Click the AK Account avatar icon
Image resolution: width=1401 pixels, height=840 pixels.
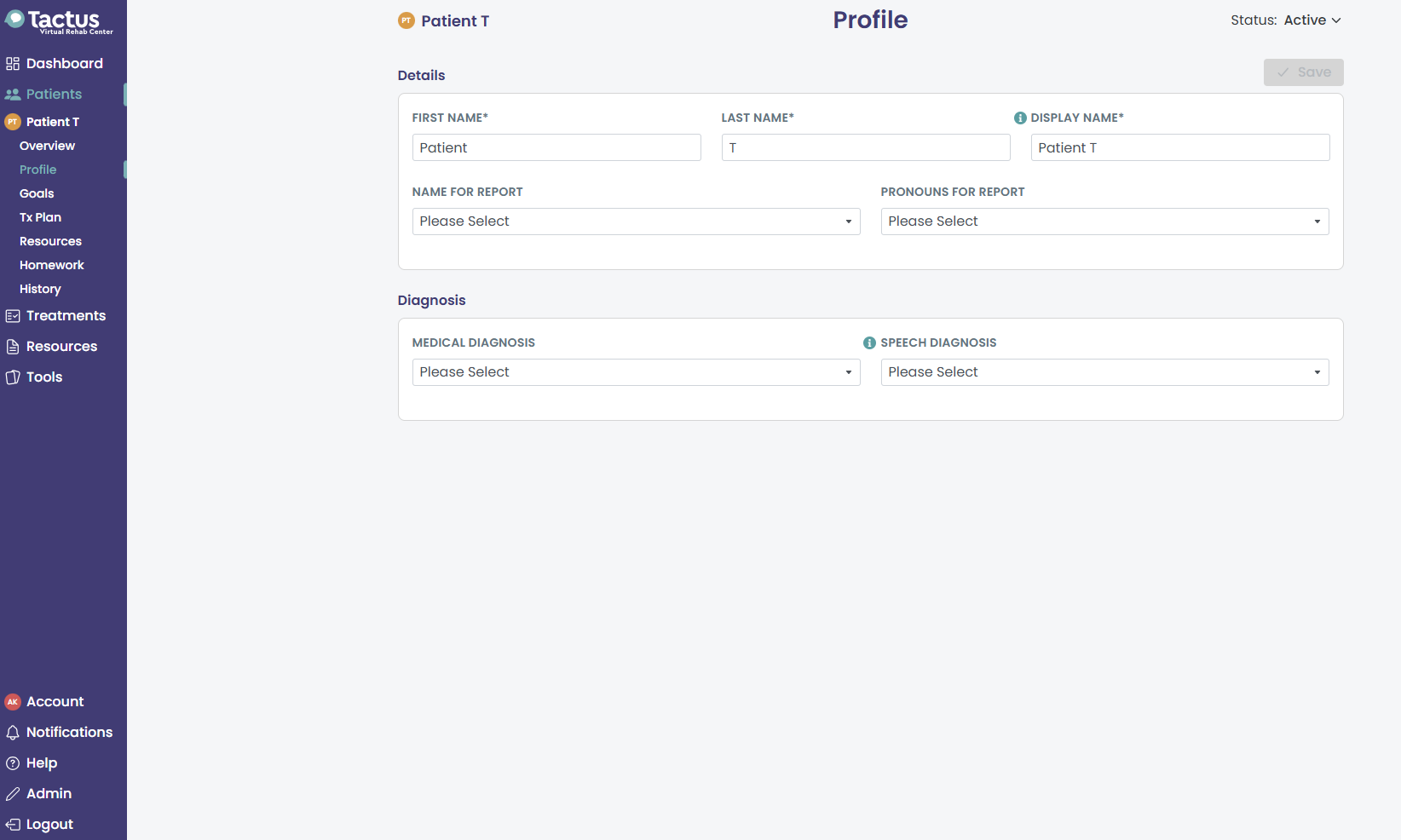click(13, 702)
